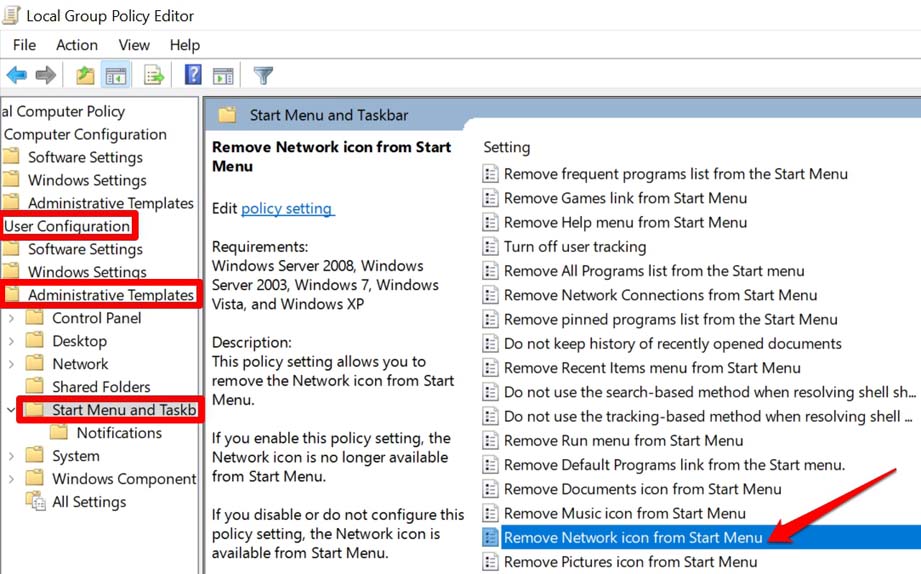Select the Shared Folders tree item

101,387
